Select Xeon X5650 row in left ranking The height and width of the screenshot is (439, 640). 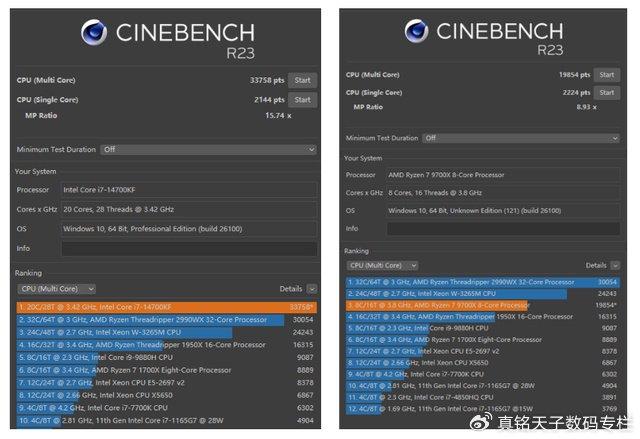pos(167,396)
